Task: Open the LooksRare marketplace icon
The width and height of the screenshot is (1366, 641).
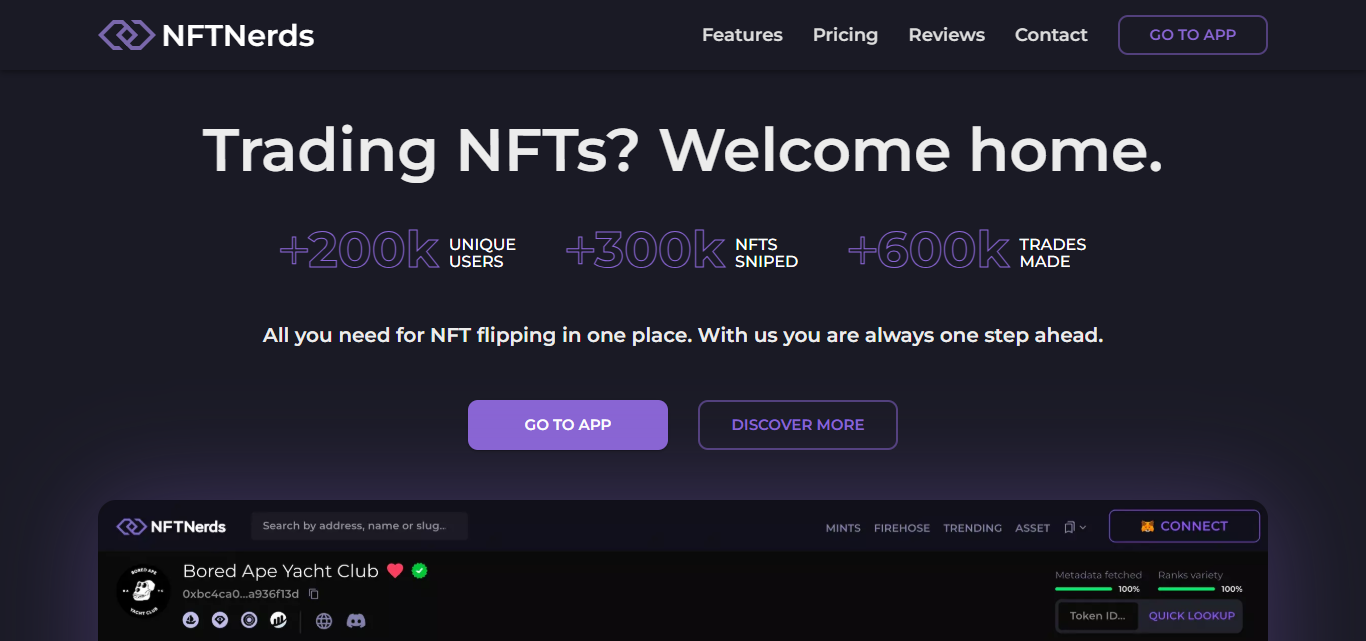Action: (x=219, y=620)
